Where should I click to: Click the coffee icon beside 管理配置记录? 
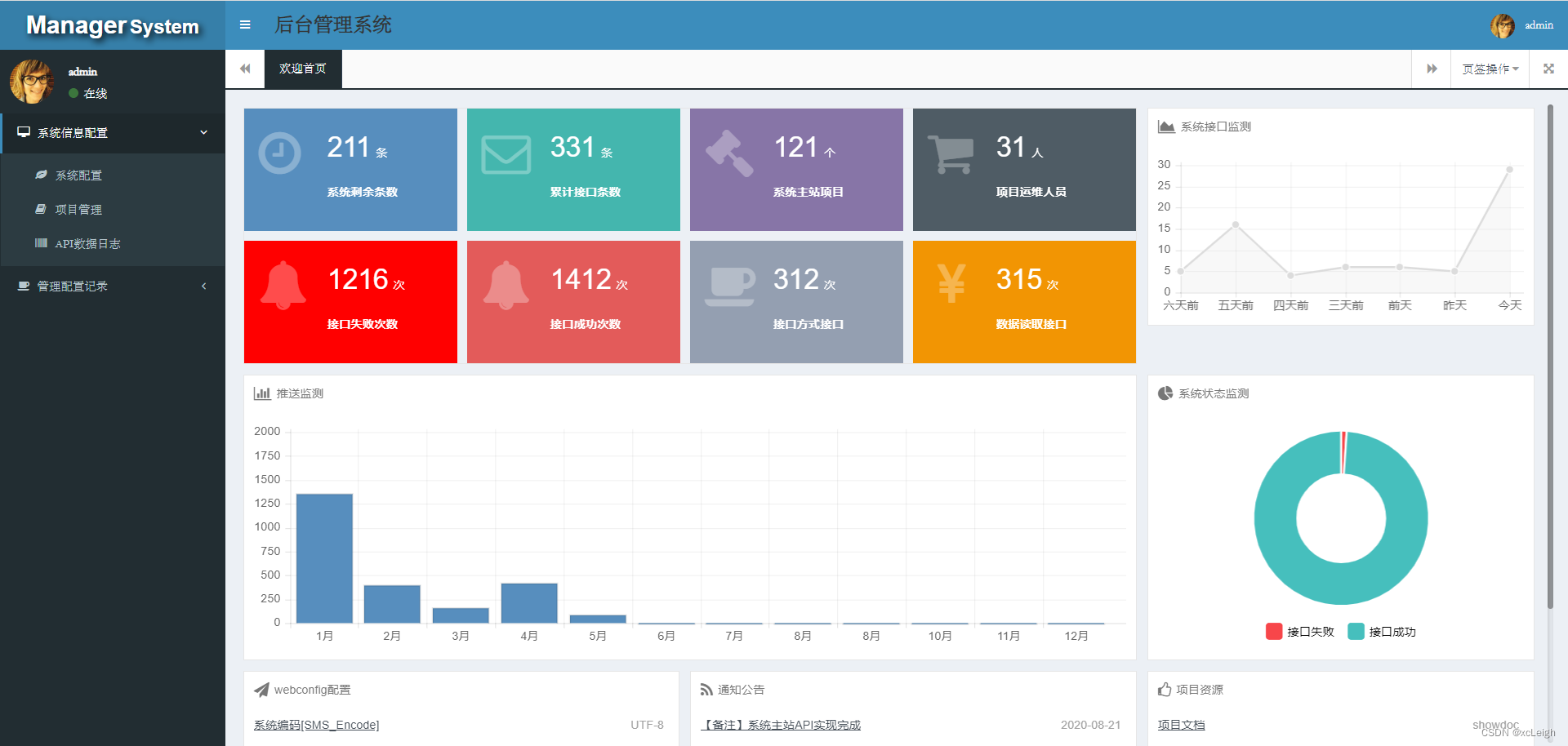[x=24, y=286]
